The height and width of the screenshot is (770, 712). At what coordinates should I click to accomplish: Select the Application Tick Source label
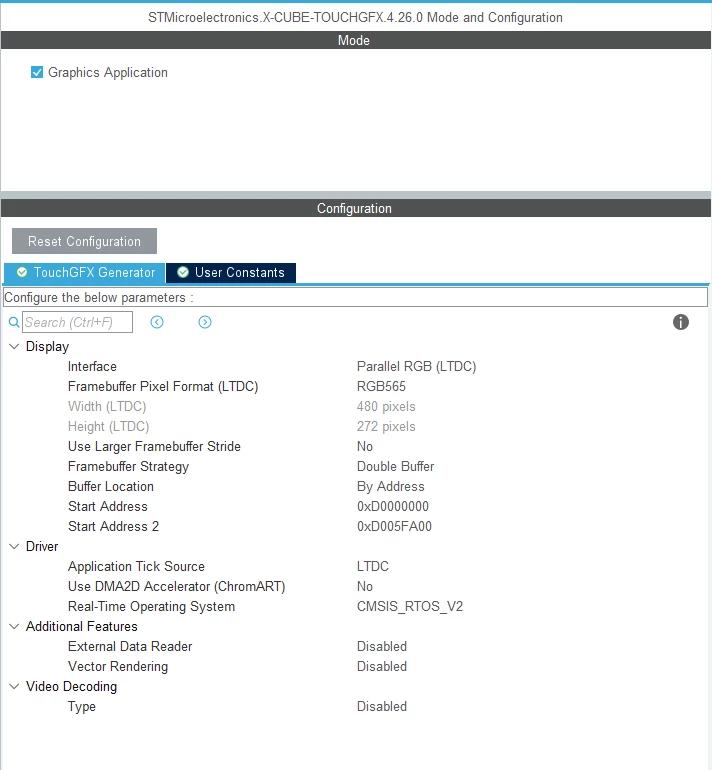136,566
